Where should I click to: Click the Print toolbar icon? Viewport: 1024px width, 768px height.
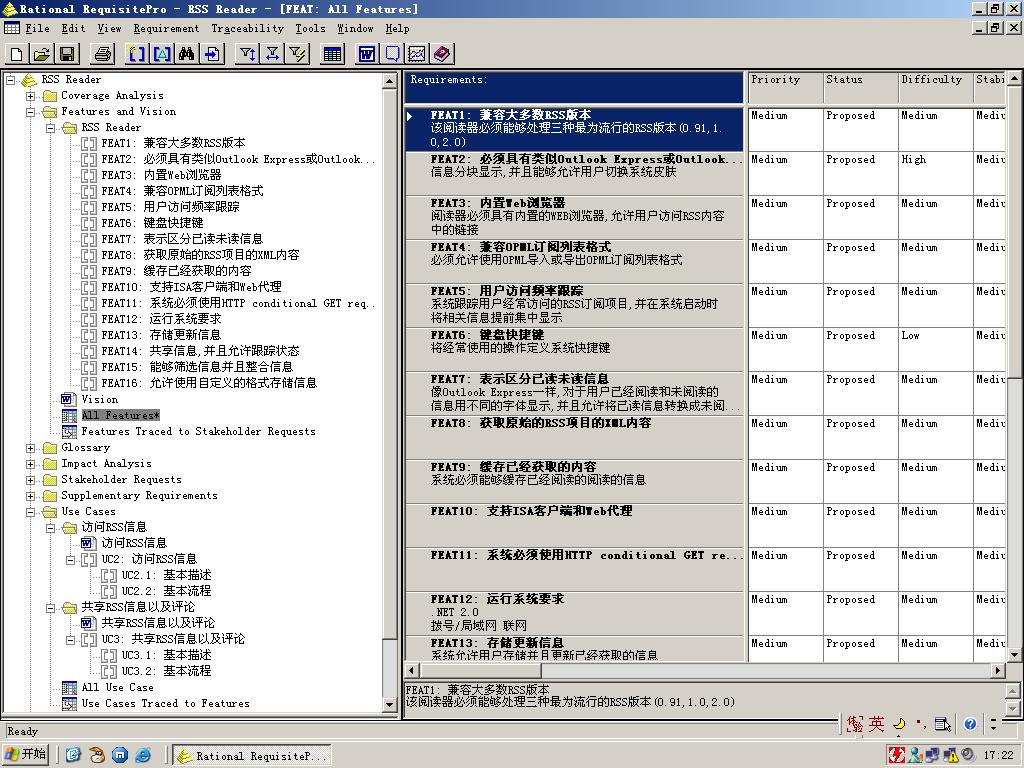[103, 54]
